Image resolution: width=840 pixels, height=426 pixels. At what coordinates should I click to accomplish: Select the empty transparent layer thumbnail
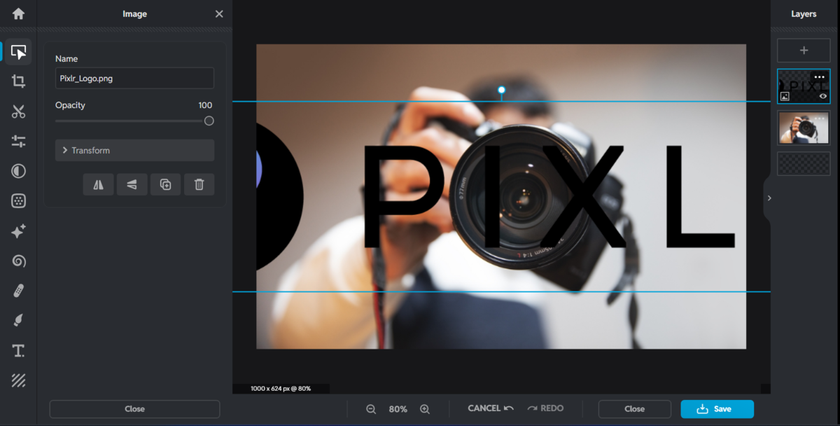804,164
